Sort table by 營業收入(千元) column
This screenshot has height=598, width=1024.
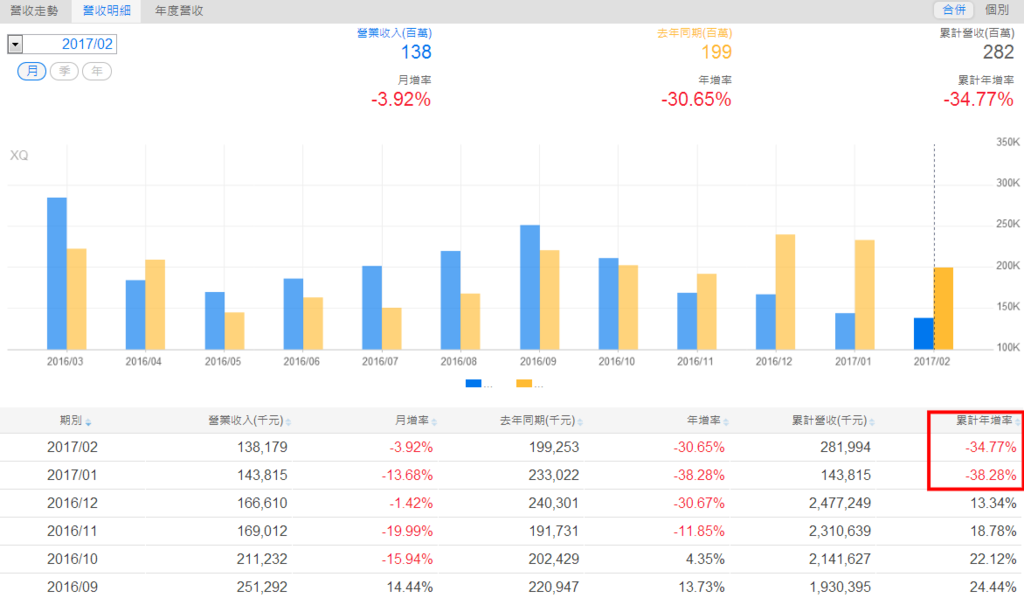(x=249, y=421)
